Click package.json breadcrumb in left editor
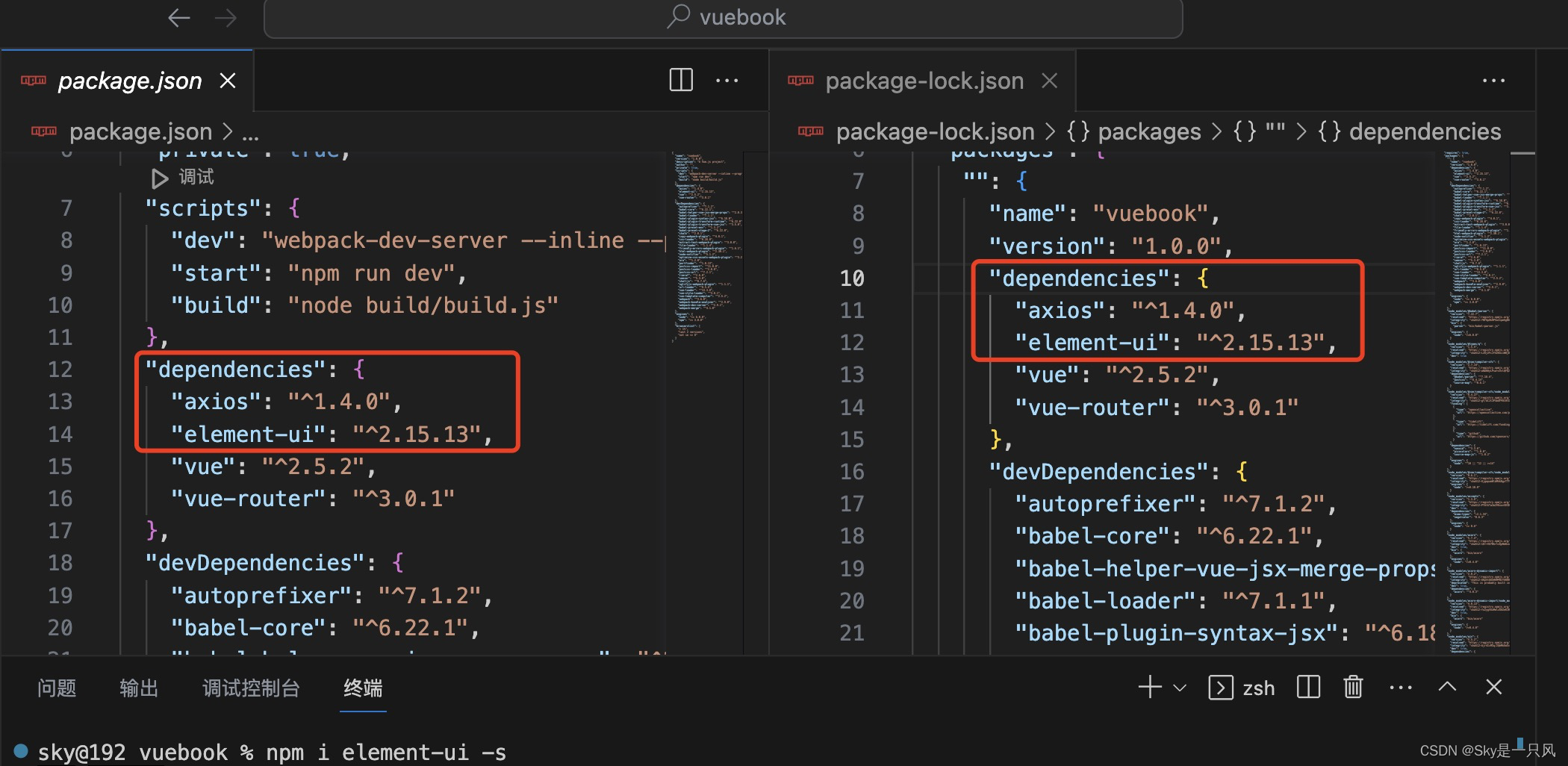This screenshot has height=766, width=1568. coord(140,132)
